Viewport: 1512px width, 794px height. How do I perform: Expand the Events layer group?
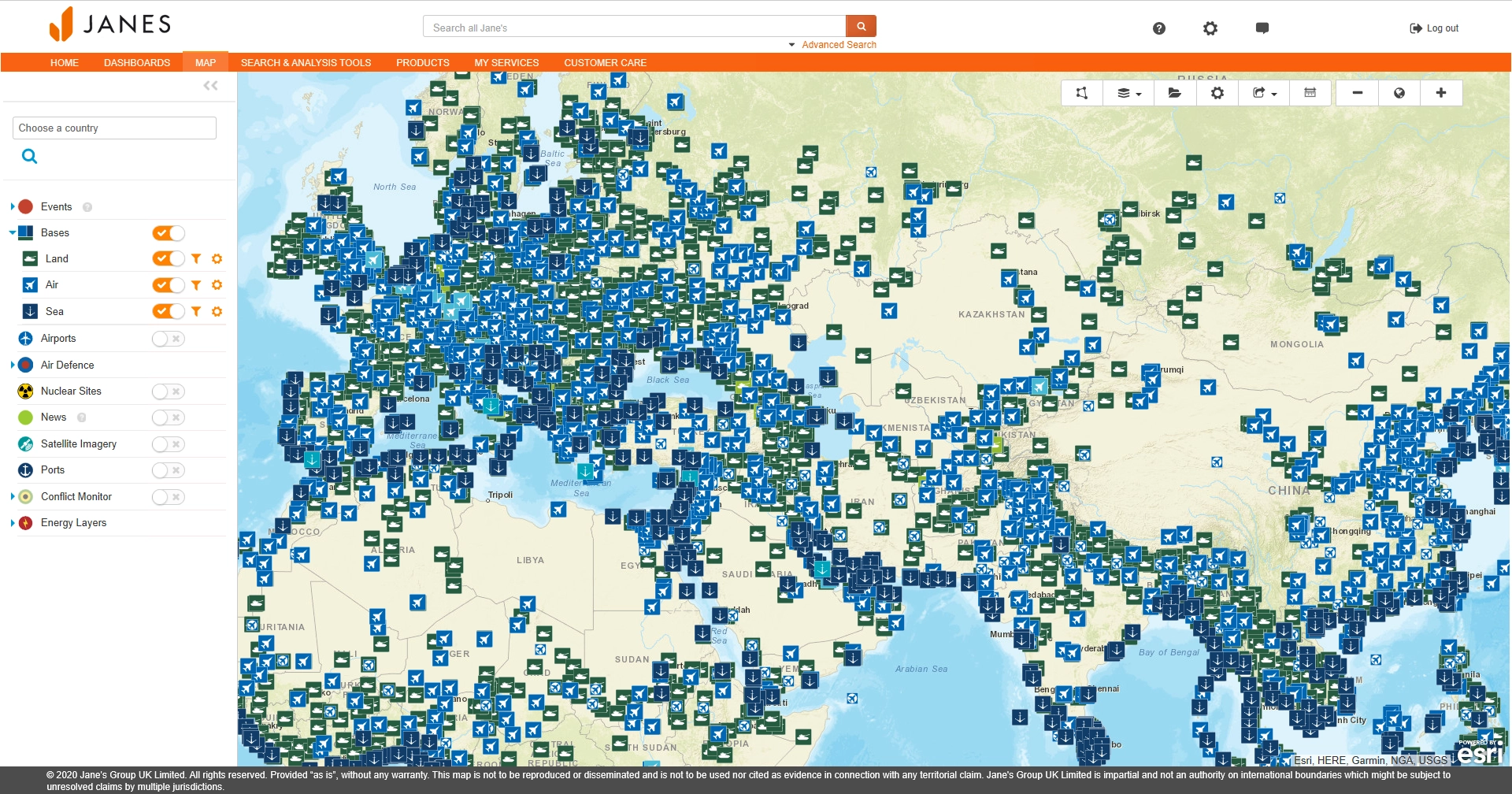(x=13, y=206)
